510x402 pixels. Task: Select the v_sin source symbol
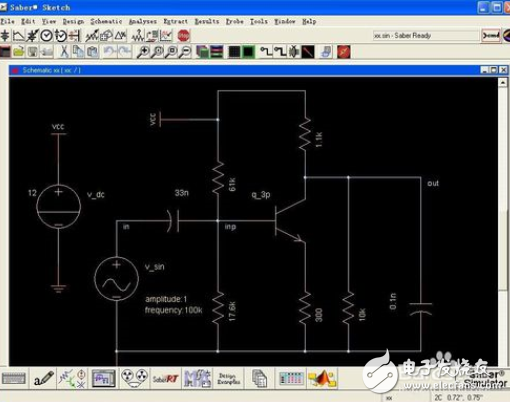coord(116,279)
